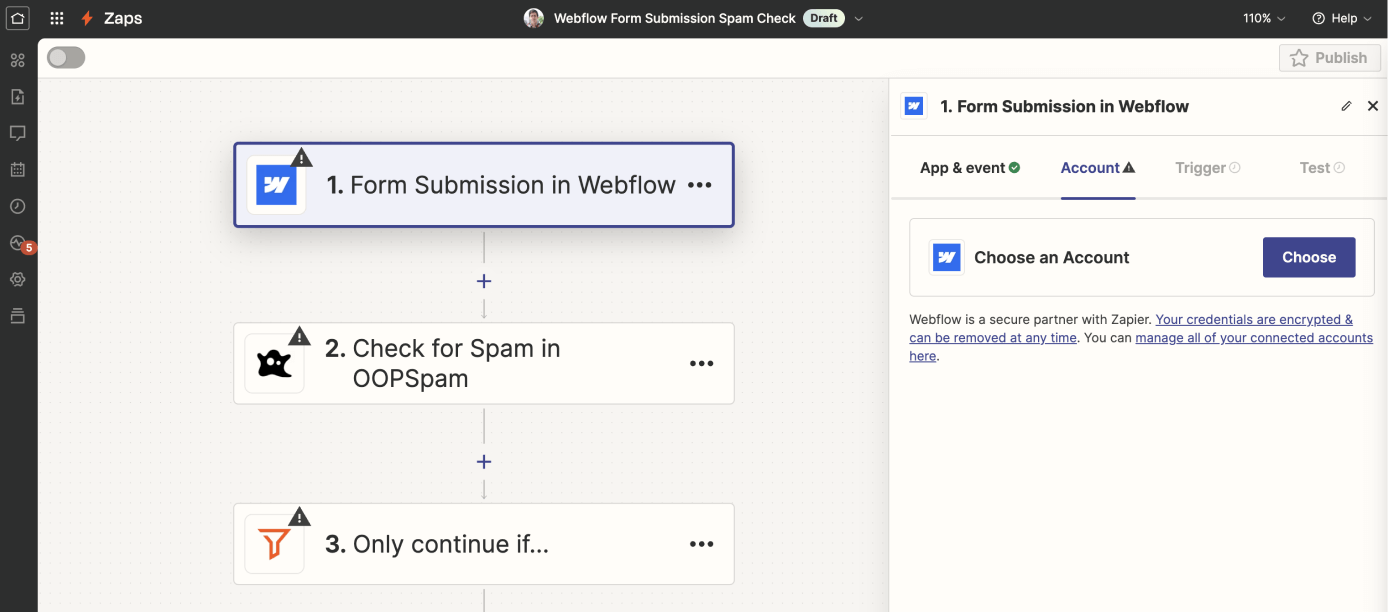This screenshot has height=612, width=1388.
Task: Turn on the Zap on/off switch
Action: 66,58
